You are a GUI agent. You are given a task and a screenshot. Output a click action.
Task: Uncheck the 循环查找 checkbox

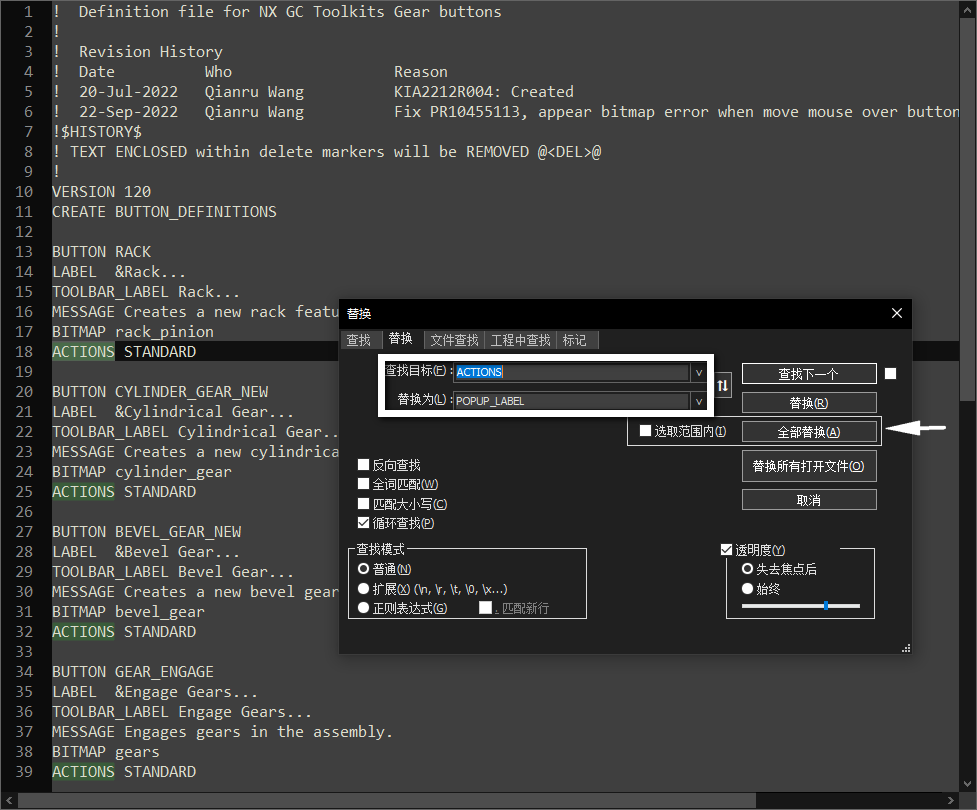click(363, 523)
